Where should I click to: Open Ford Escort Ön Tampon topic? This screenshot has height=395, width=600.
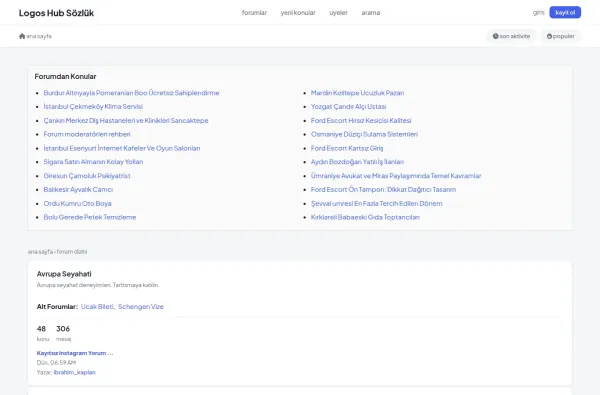[x=383, y=189]
